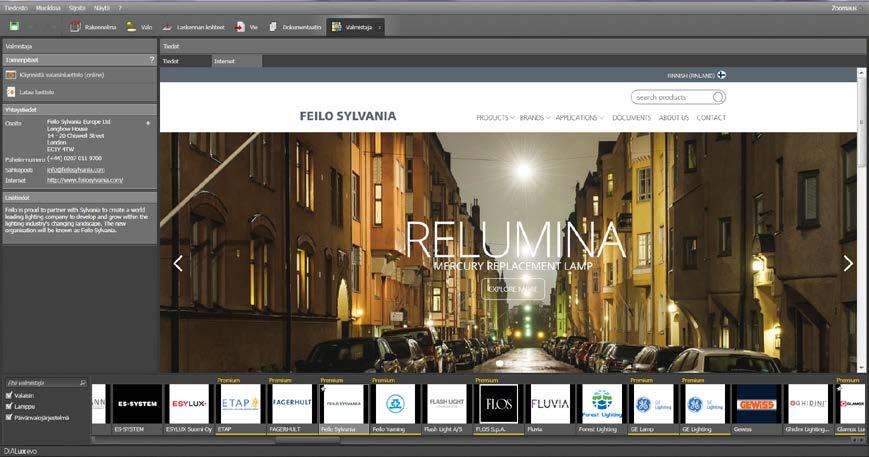
Task: Open the Sijoita menu
Action: [x=77, y=8]
